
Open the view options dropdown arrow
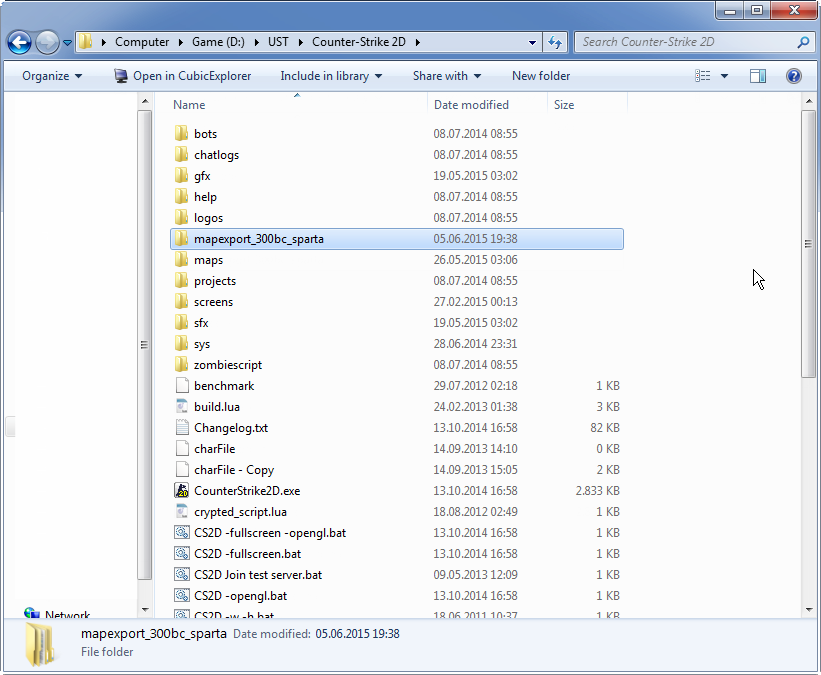click(x=724, y=76)
